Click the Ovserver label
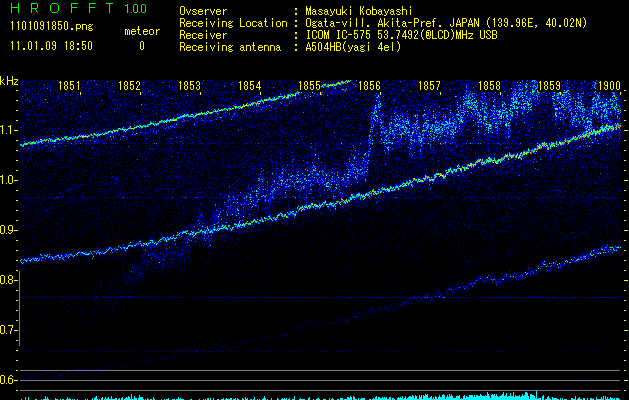The image size is (629, 400). pyautogui.click(x=203, y=11)
